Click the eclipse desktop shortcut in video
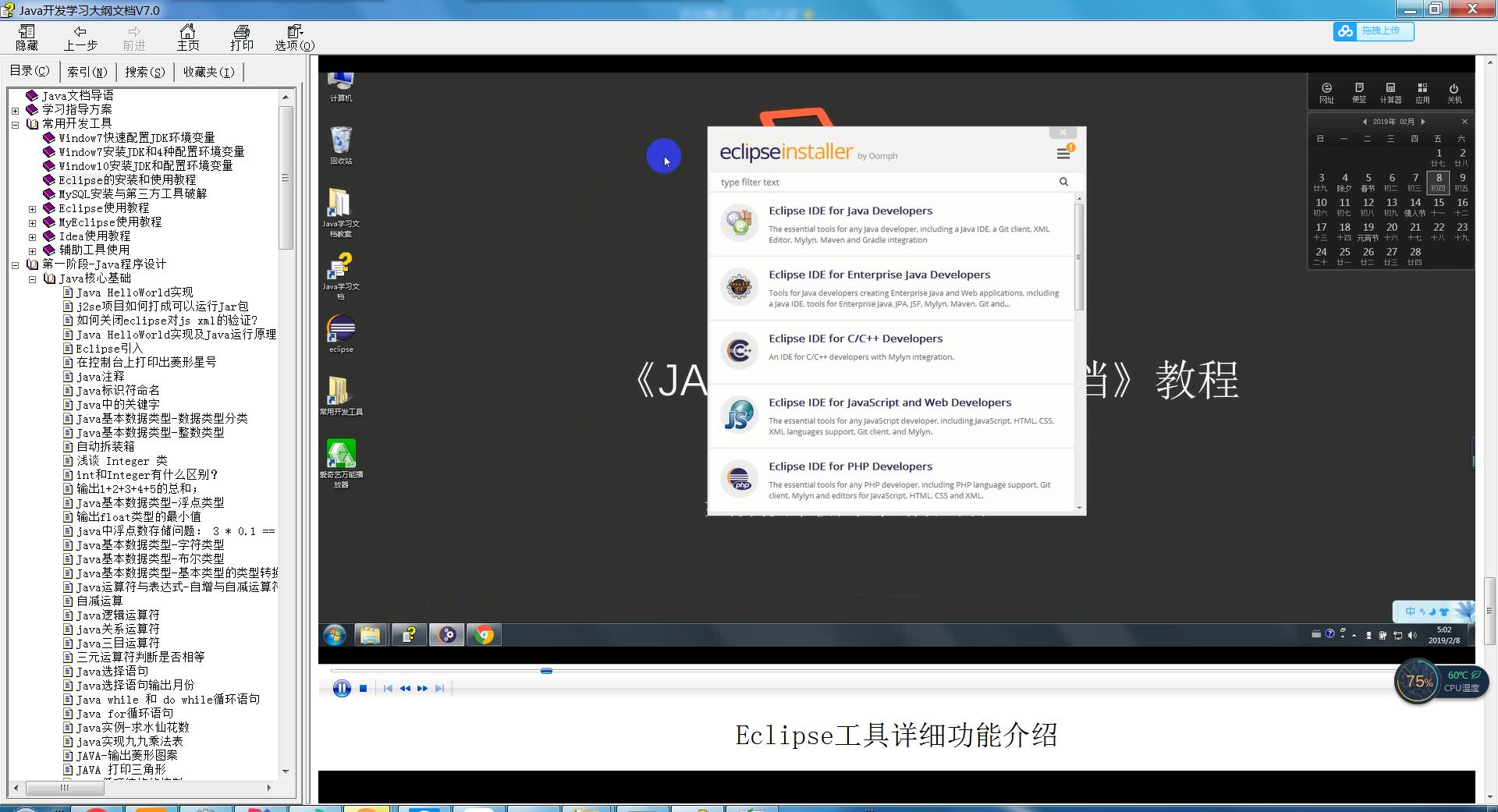The width and height of the screenshot is (1498, 812). (x=341, y=333)
